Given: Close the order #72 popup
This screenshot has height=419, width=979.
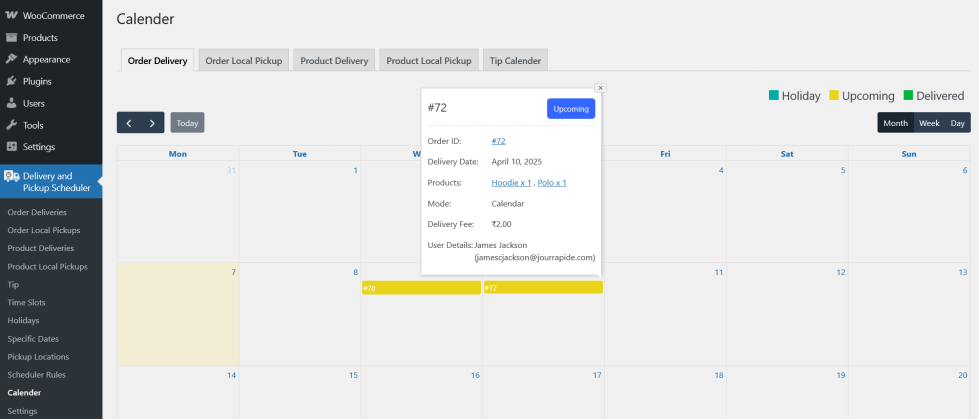Looking at the screenshot, I should [x=600, y=88].
